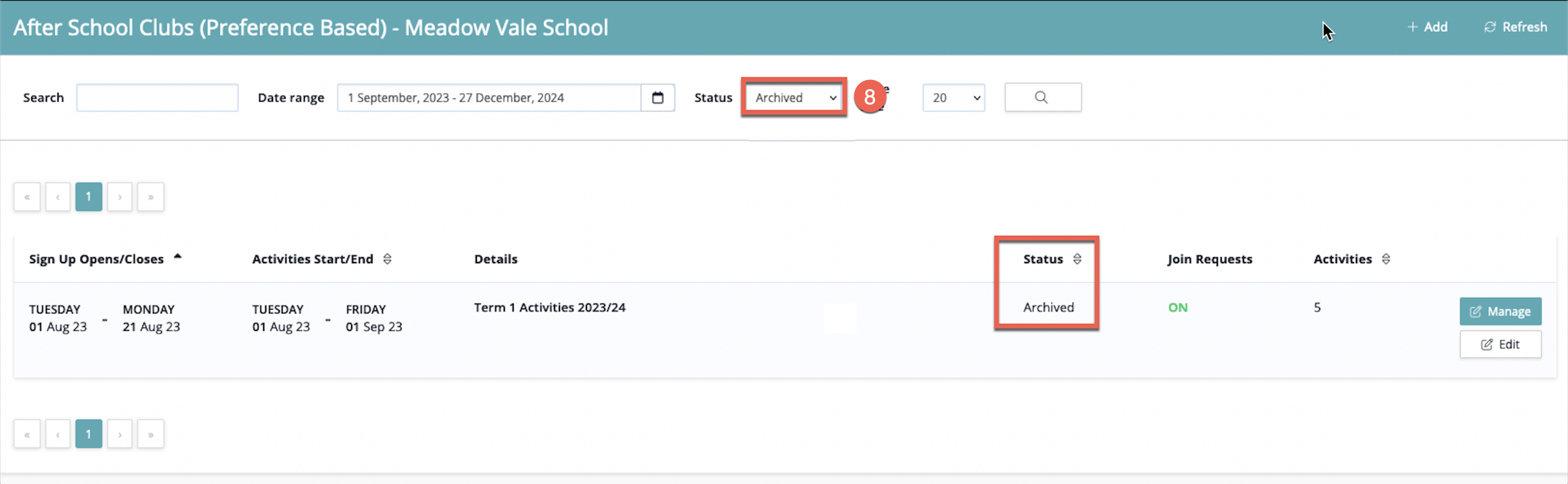Click the Add button in header
The width and height of the screenshot is (1568, 484).
click(x=1427, y=27)
